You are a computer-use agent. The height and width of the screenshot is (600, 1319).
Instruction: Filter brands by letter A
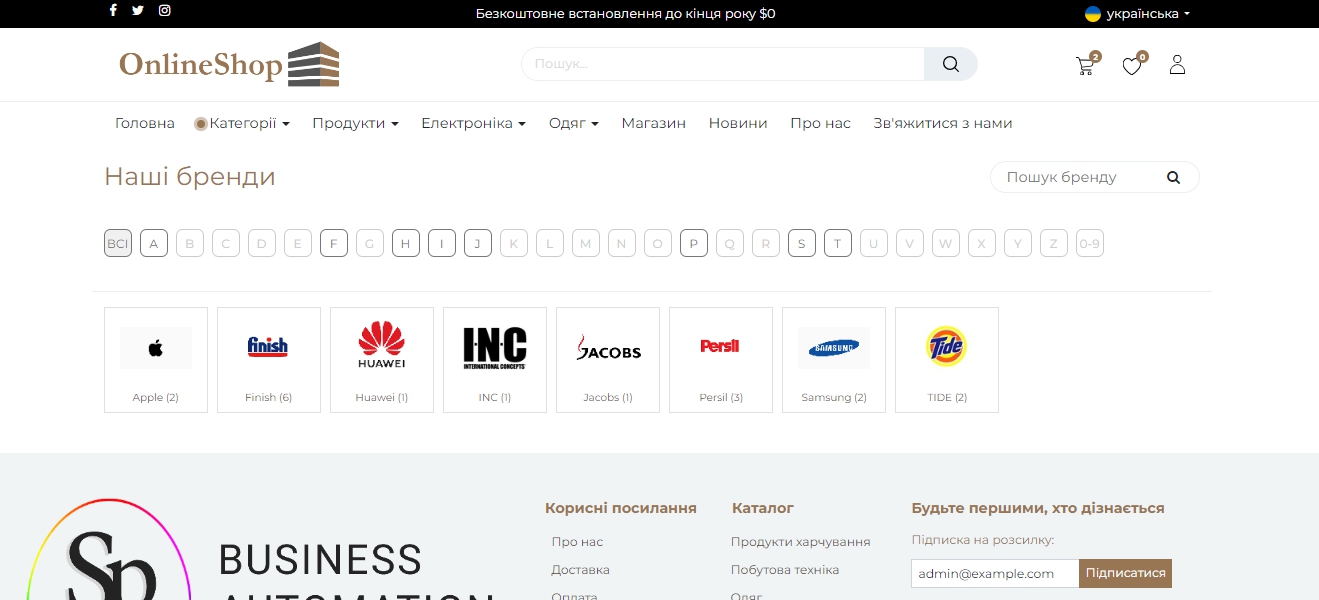pos(154,243)
